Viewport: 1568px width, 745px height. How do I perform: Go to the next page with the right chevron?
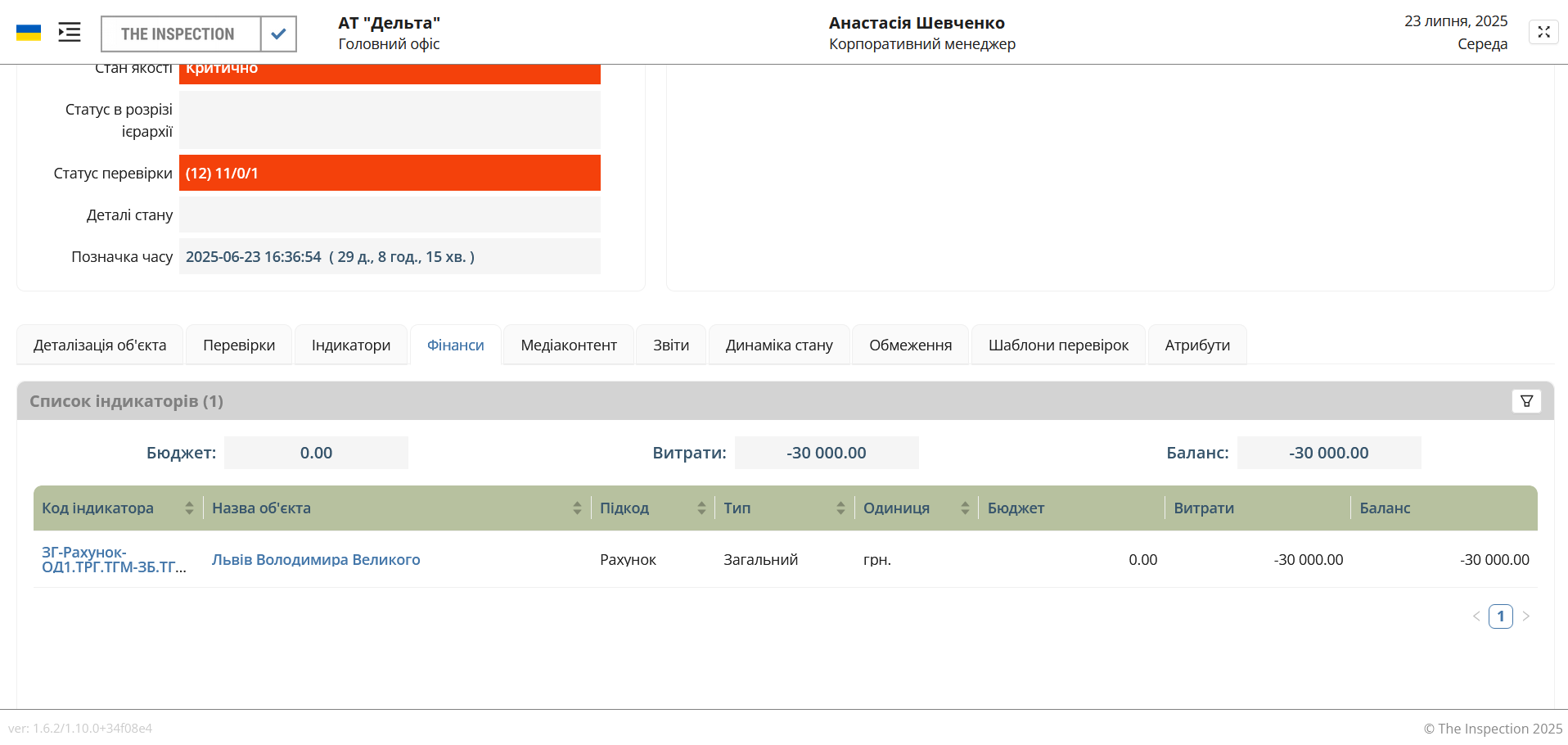tap(1526, 616)
